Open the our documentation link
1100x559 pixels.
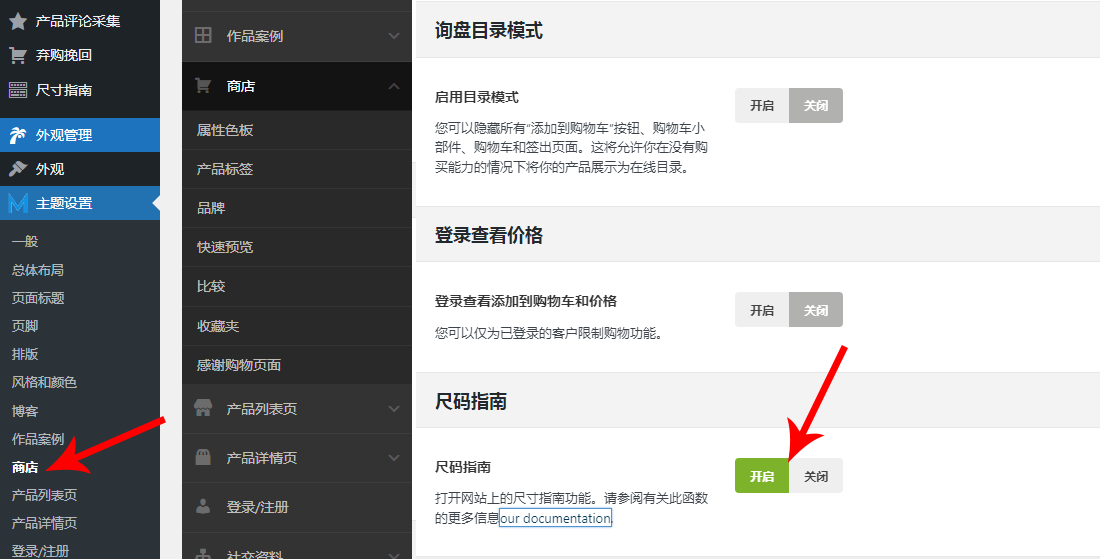pos(555,518)
